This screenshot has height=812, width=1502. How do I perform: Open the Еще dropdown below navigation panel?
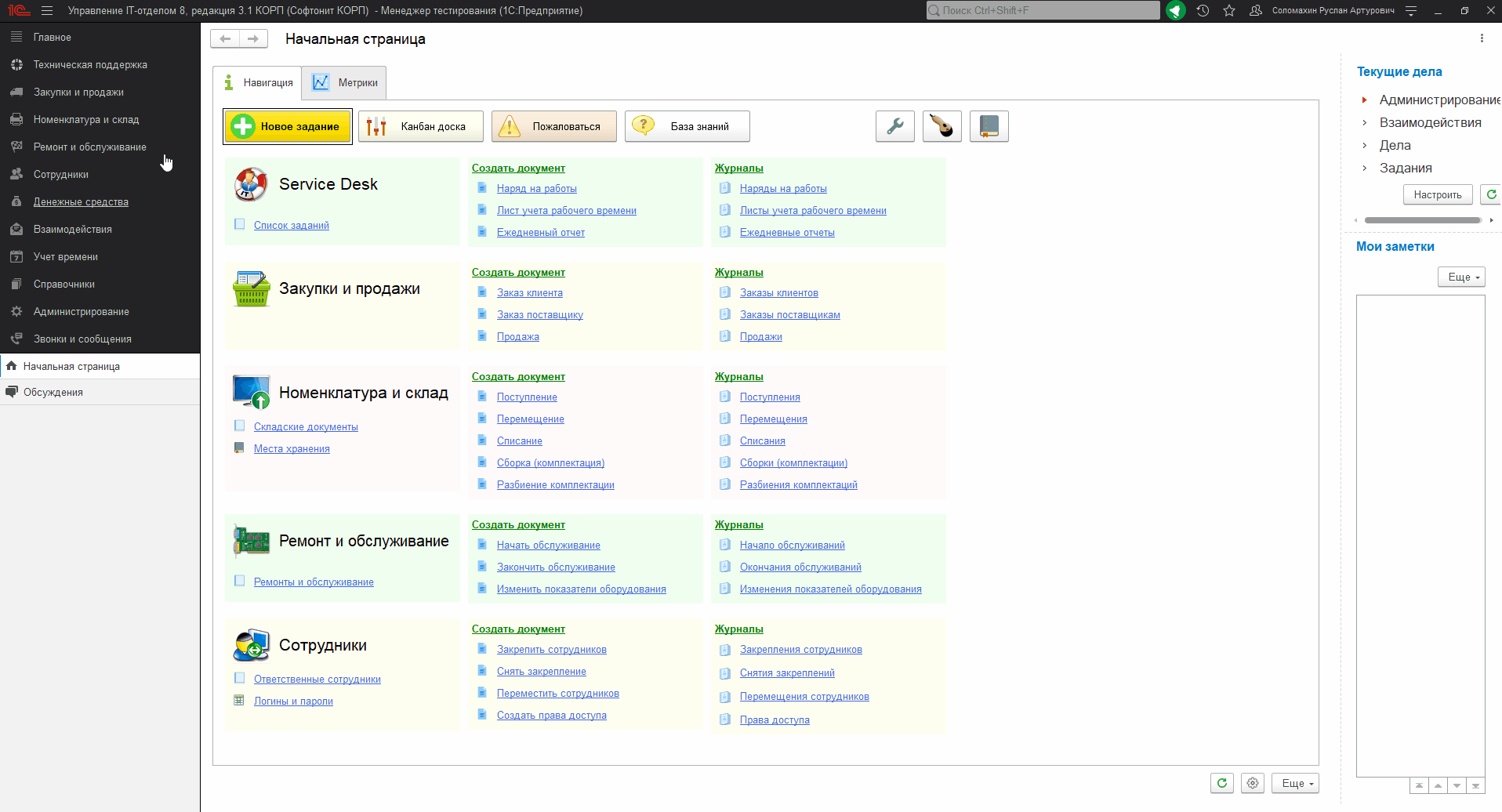coord(1295,783)
